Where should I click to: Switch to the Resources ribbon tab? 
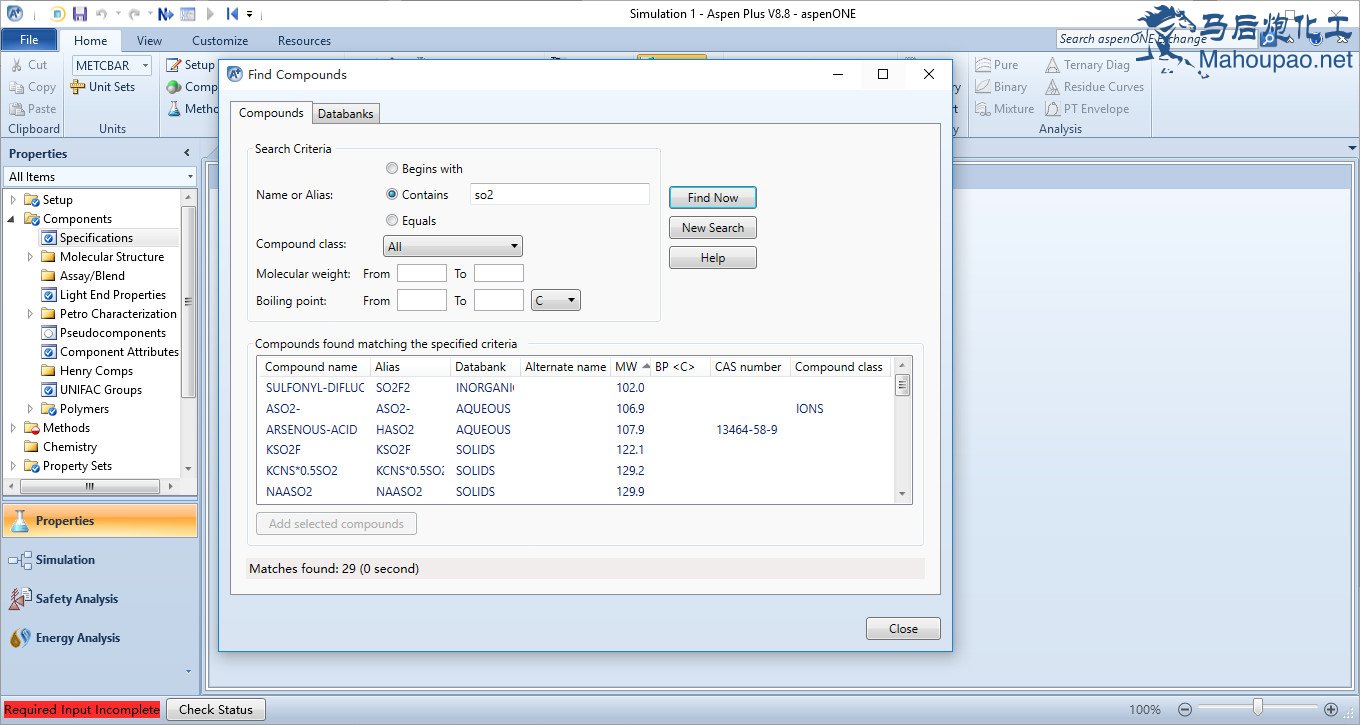click(x=304, y=41)
